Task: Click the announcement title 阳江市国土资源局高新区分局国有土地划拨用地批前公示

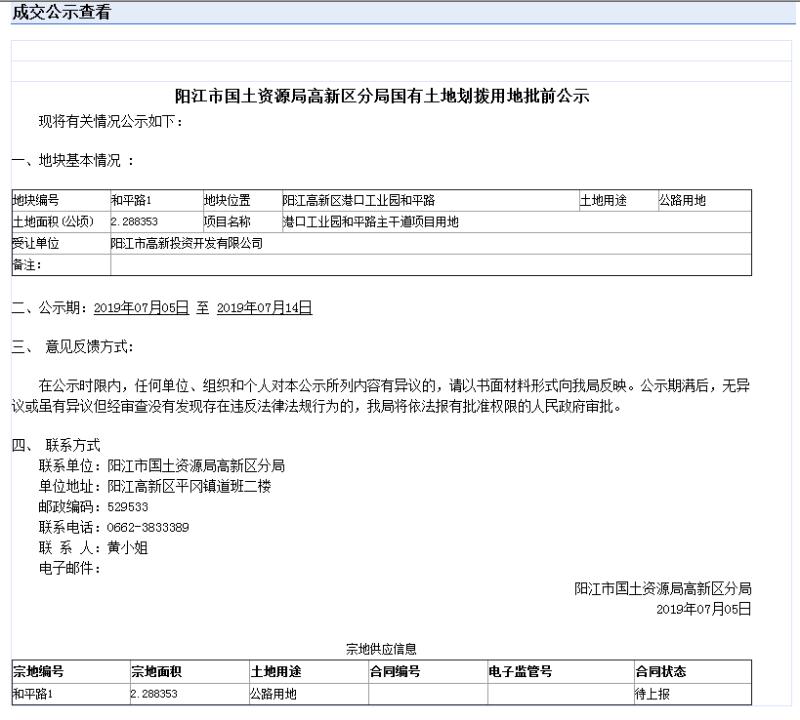Action: pyautogui.click(x=382, y=97)
